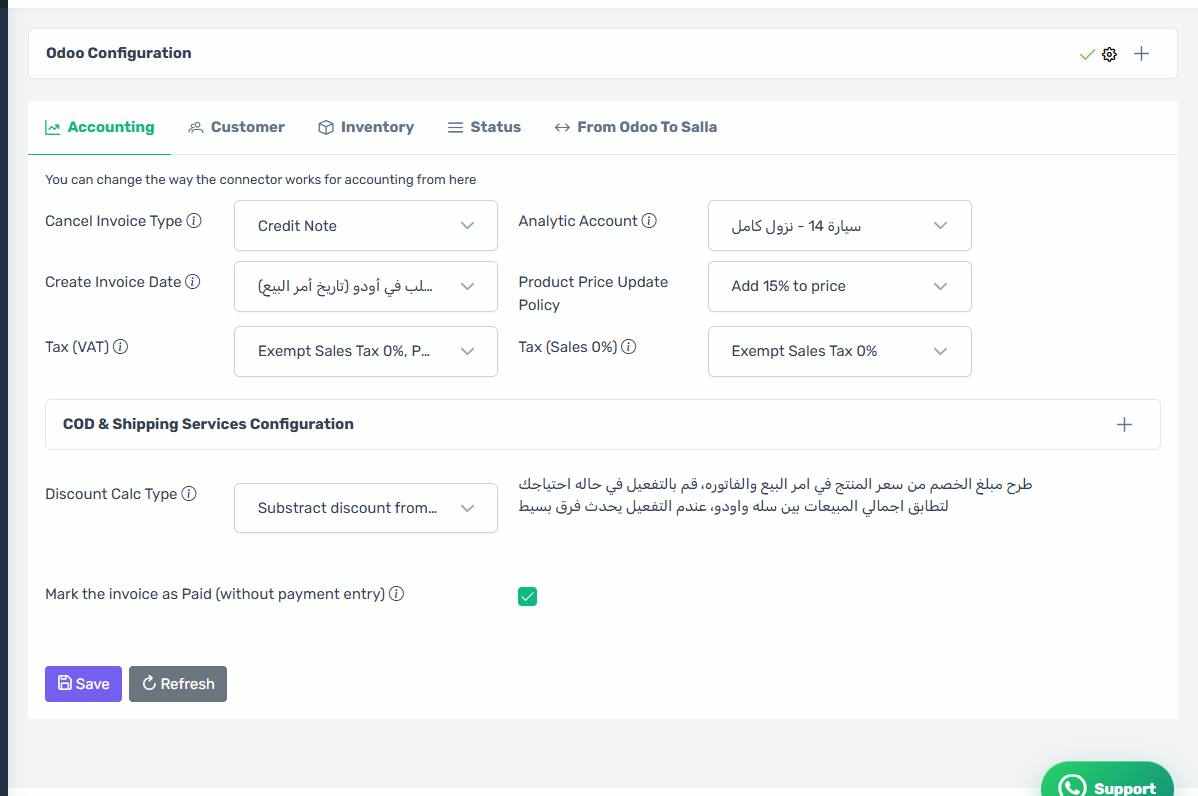
Task: Open the Tax (VAT) dropdown
Action: pyautogui.click(x=366, y=351)
